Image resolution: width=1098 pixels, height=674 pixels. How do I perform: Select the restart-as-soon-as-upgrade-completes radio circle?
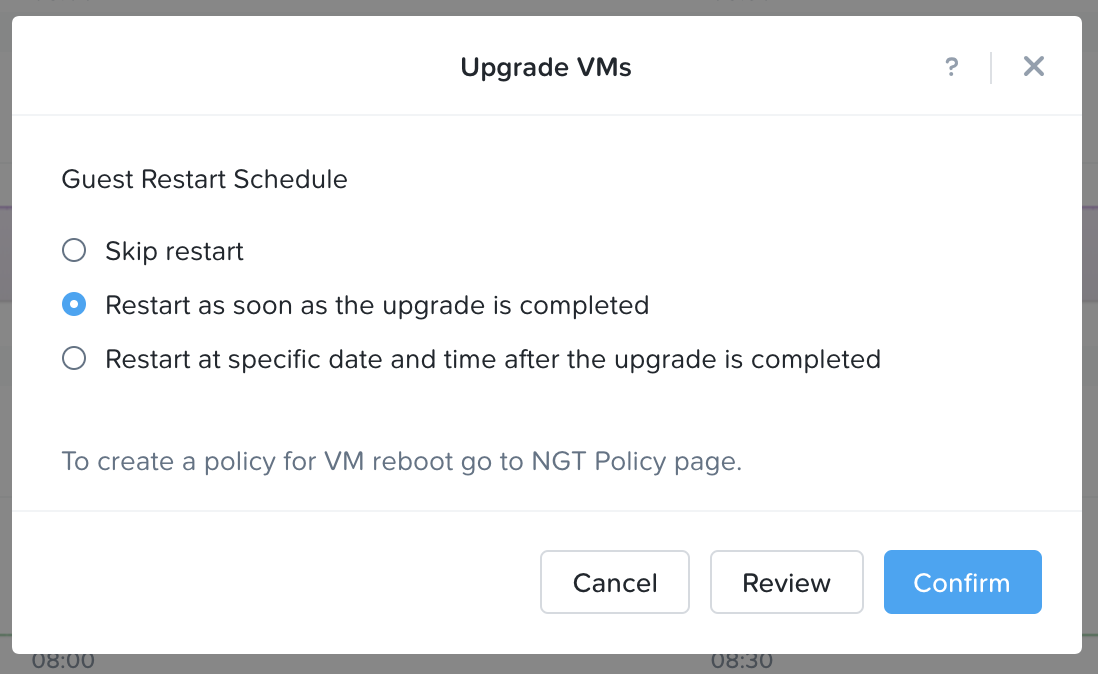[x=74, y=304]
